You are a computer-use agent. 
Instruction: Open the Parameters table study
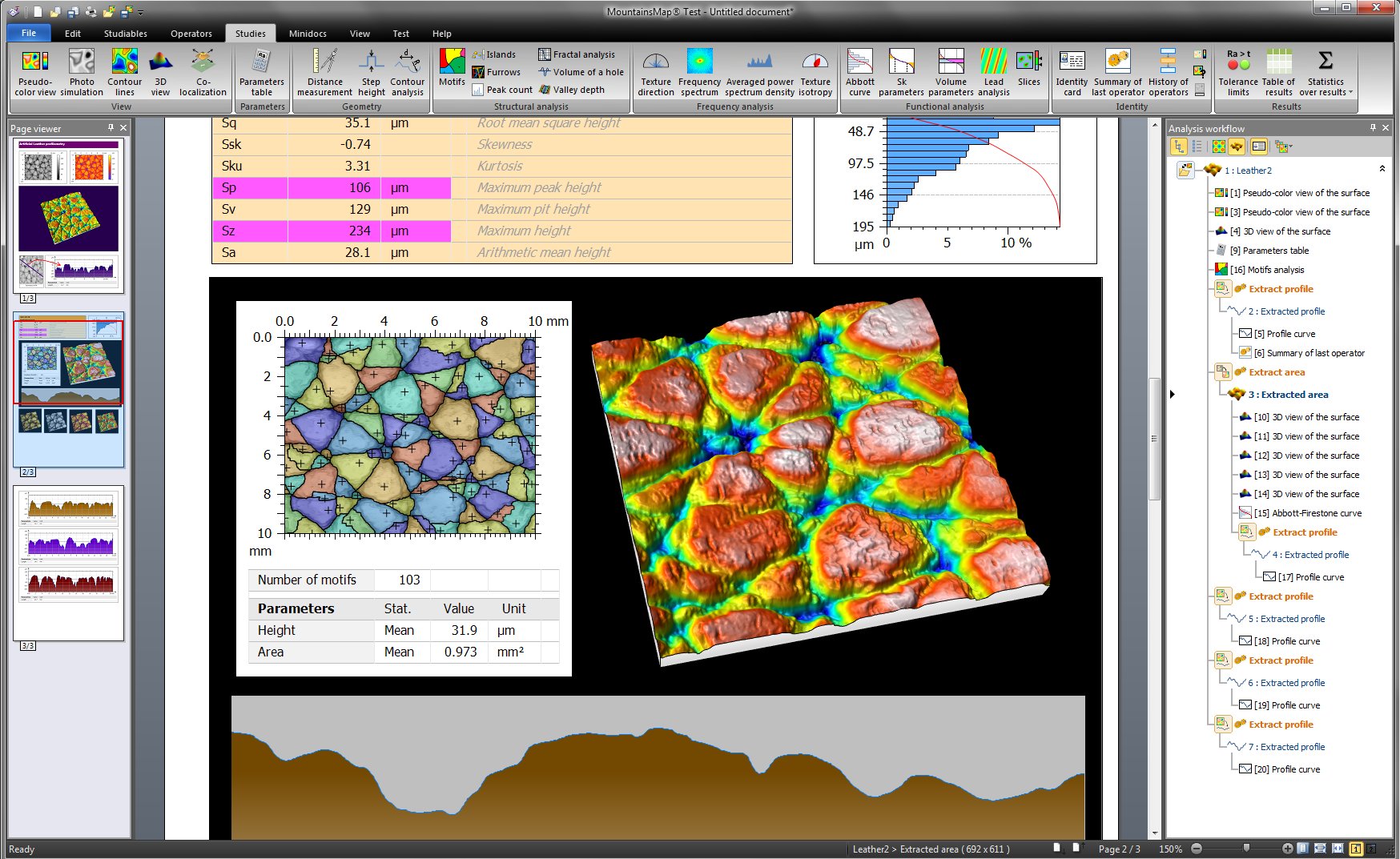[x=261, y=72]
